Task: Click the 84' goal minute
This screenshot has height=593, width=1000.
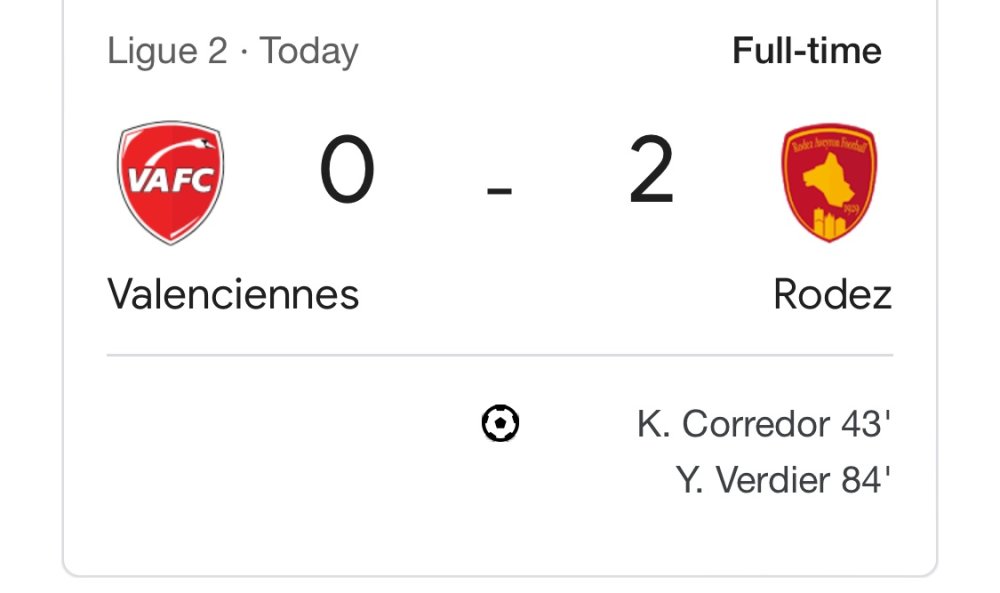Action: (x=865, y=481)
